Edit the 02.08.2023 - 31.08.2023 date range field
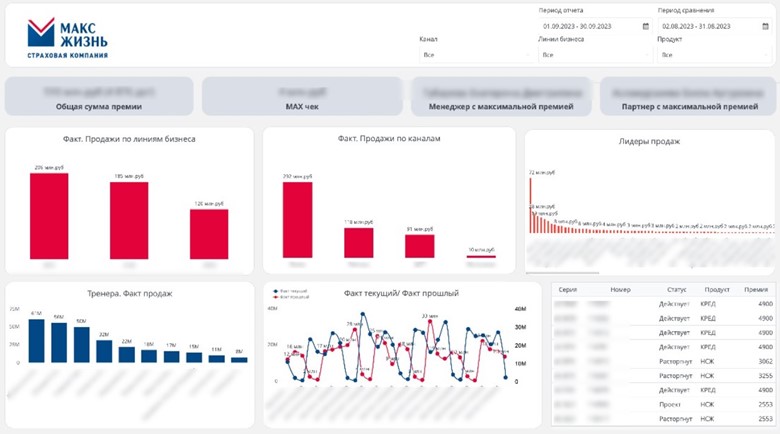 point(714,26)
